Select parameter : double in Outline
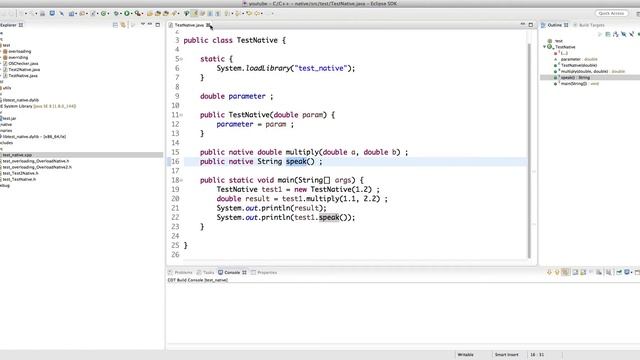This screenshot has width=640, height=360. (x=576, y=59)
